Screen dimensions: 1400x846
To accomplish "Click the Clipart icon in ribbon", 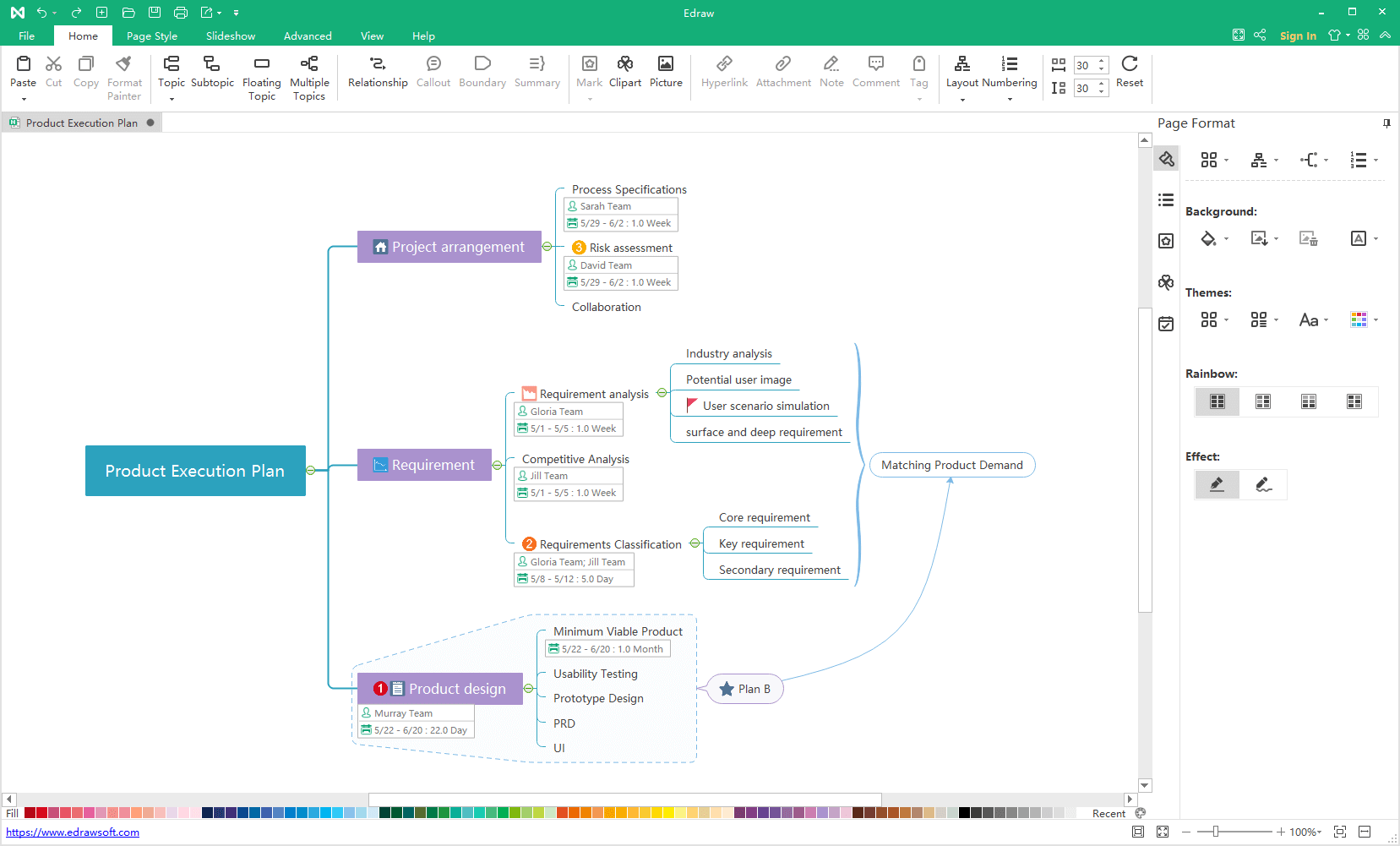I will click(x=624, y=64).
